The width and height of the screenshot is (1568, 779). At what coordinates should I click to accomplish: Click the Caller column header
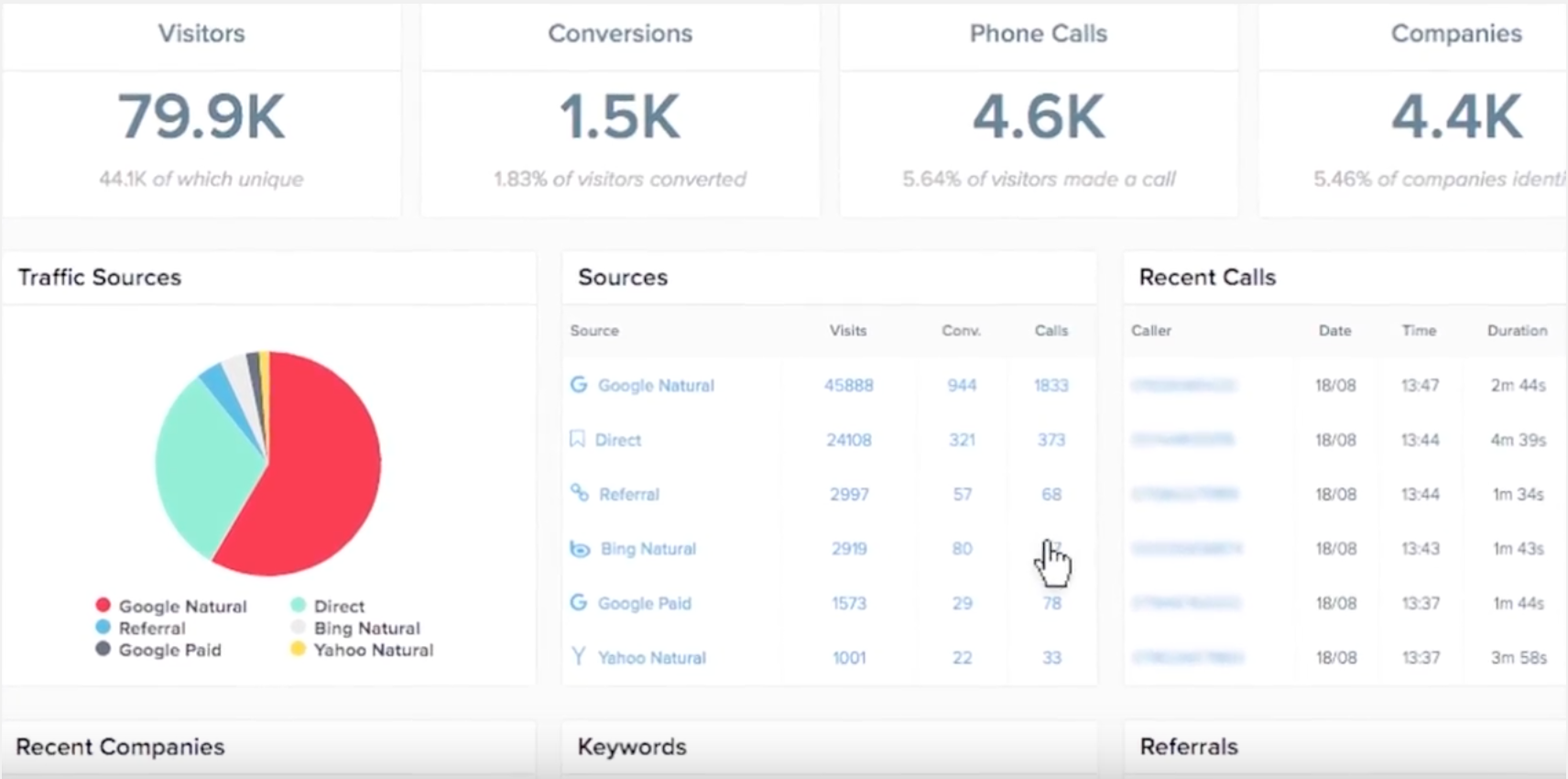(1151, 331)
